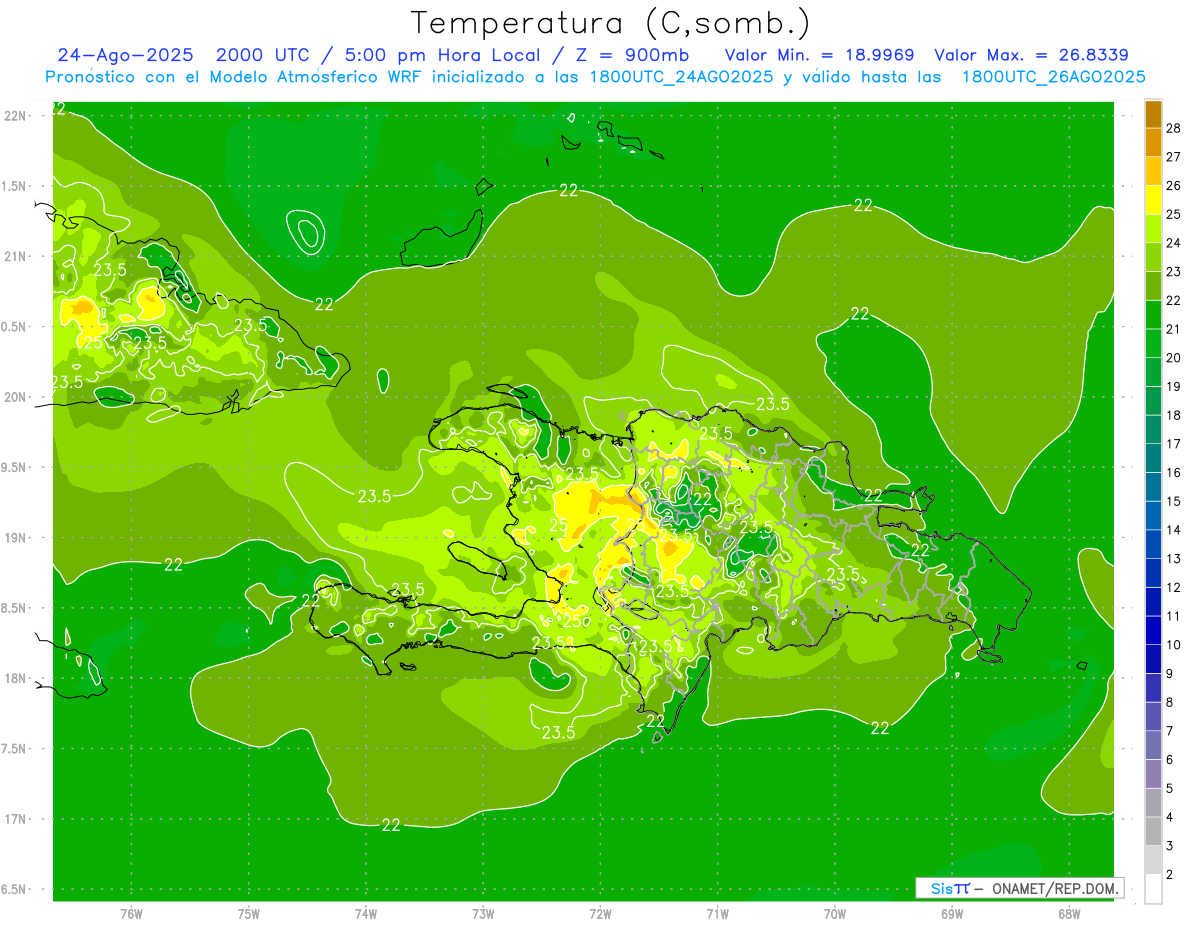Select the date text '24-Ago-2025'
1200x927 pixels.
click(x=125, y=55)
